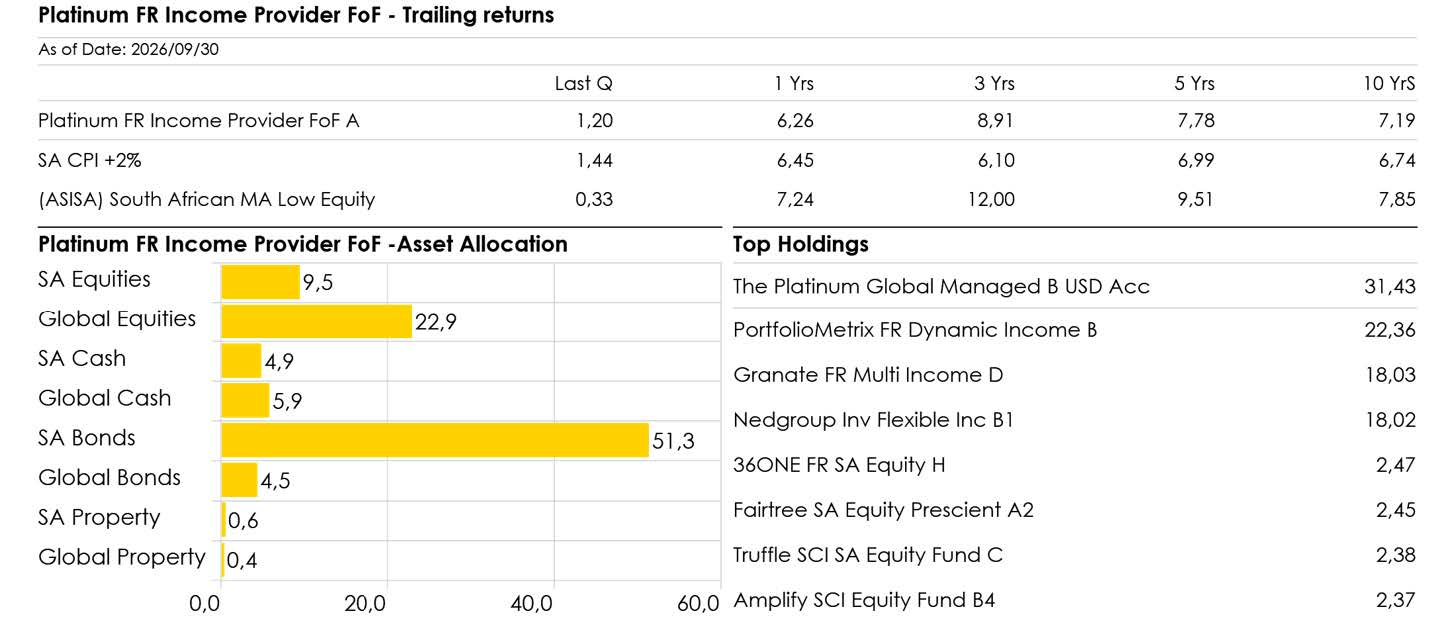The width and height of the screenshot is (1454, 625).
Task: Click the 6,45 SA CPI one-year value
Action: [x=795, y=160]
